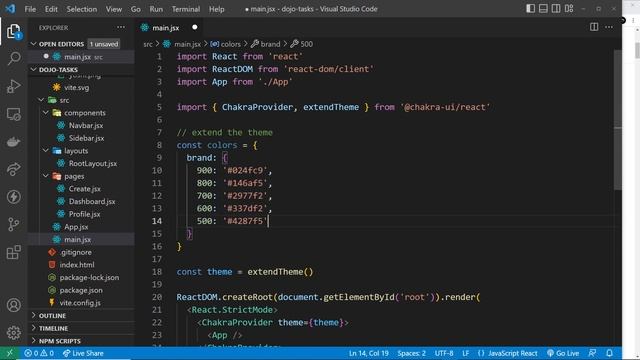Click the editor vertical scrollbar
The width and height of the screenshot is (640, 360).
(618, 120)
